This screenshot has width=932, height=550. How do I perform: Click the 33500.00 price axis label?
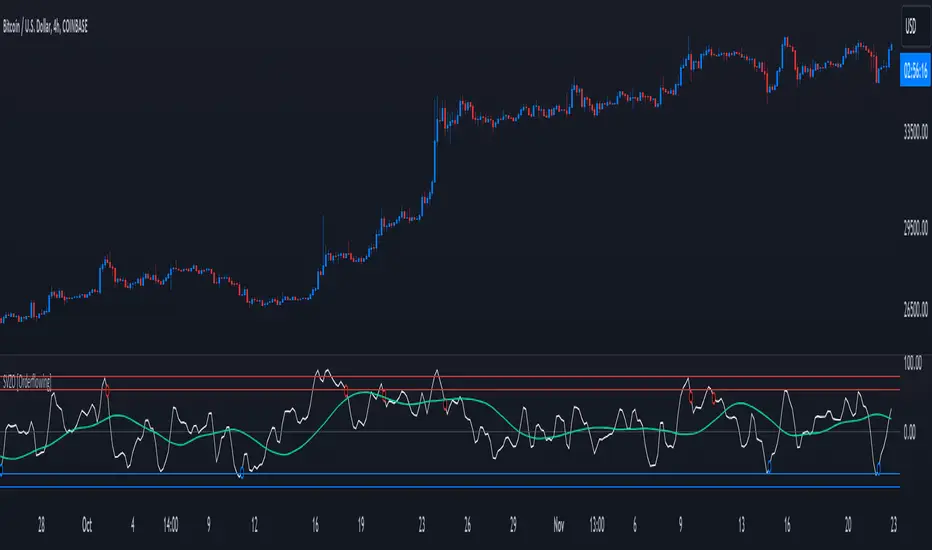(x=911, y=129)
